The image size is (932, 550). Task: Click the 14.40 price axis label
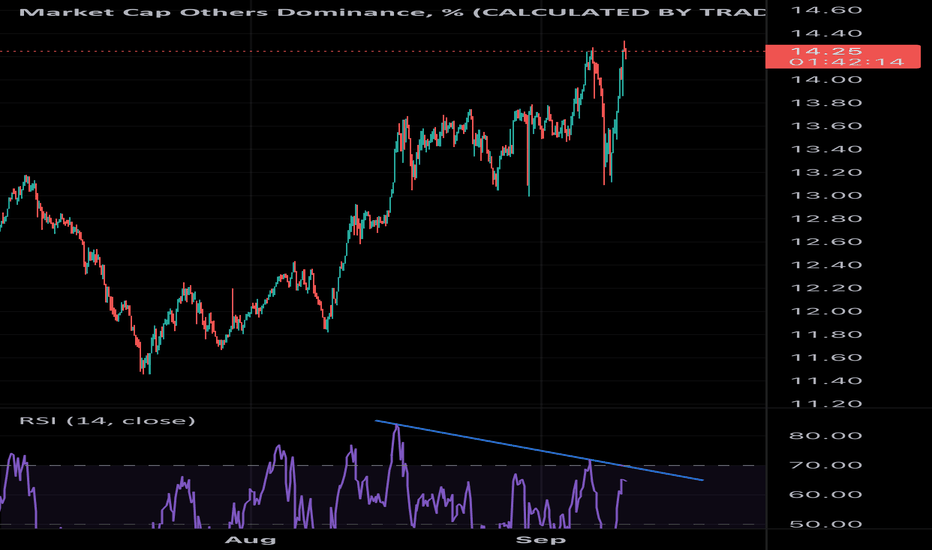point(826,33)
